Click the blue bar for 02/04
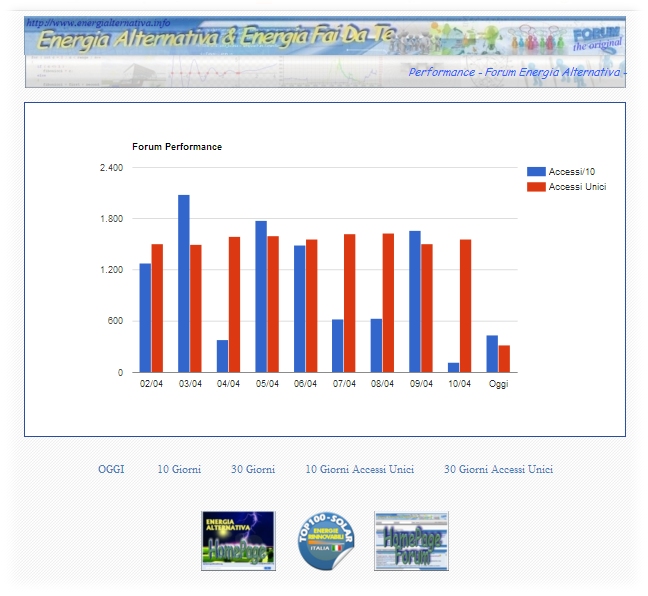The height and width of the screenshot is (596, 648). point(145,318)
